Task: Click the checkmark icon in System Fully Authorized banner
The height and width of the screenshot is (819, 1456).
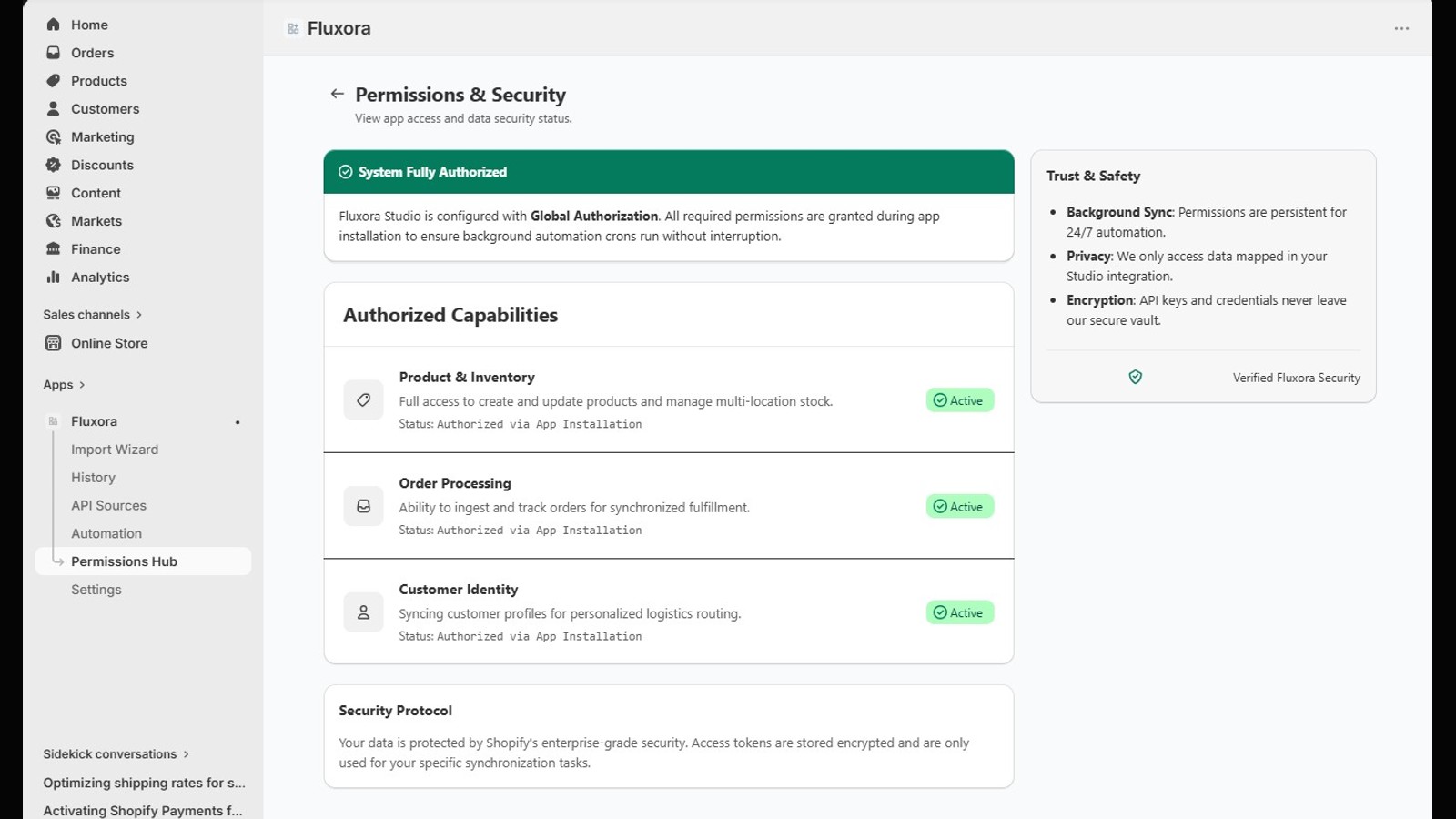Action: (x=345, y=172)
